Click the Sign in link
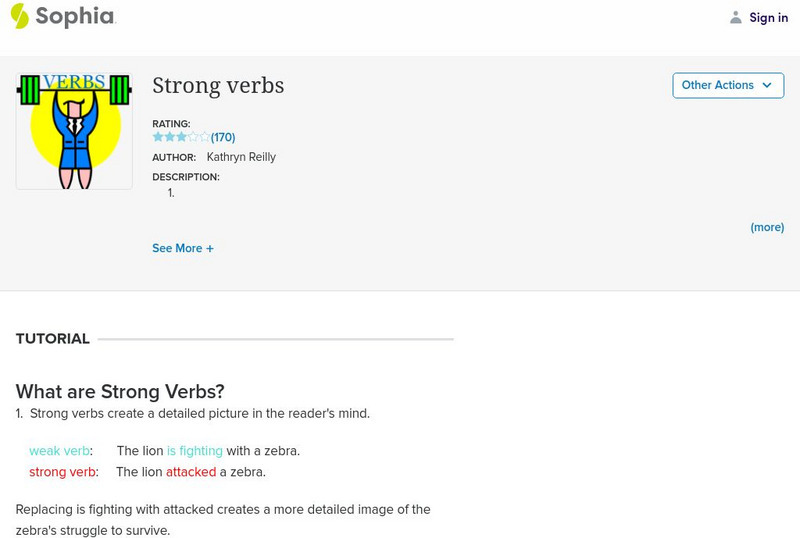The width and height of the screenshot is (800, 538). 768,17
